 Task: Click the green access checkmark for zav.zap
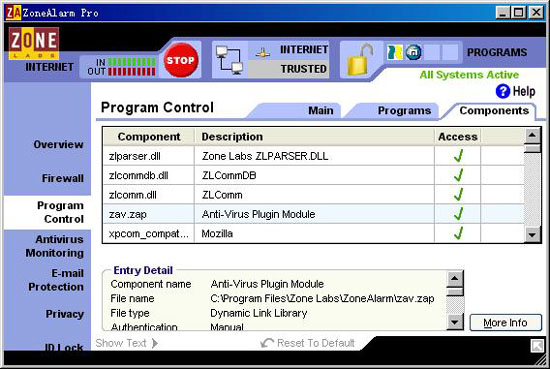pyautogui.click(x=458, y=214)
